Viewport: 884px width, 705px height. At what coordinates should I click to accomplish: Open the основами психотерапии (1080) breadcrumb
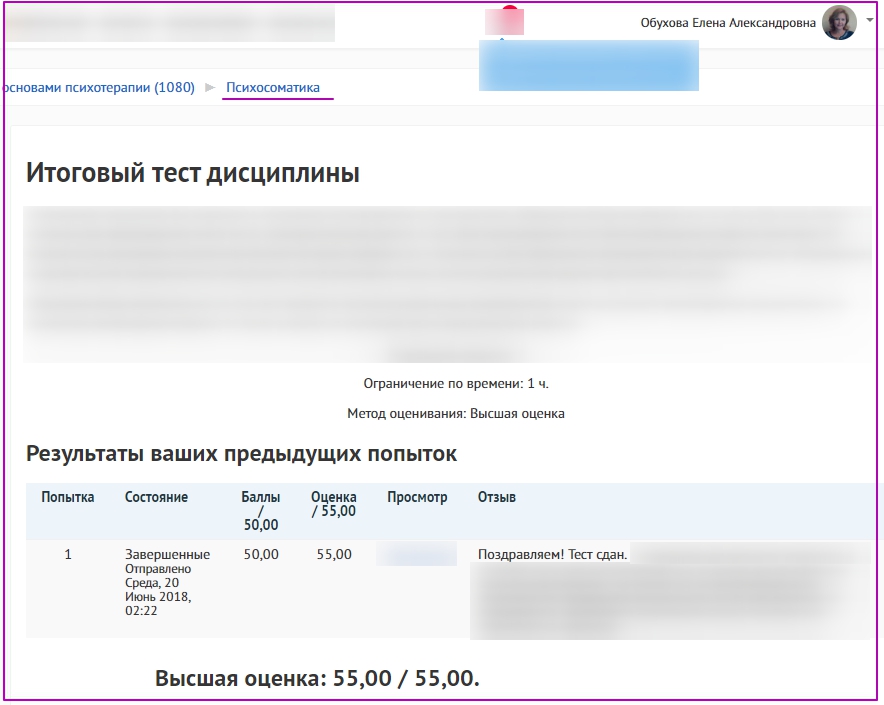98,88
